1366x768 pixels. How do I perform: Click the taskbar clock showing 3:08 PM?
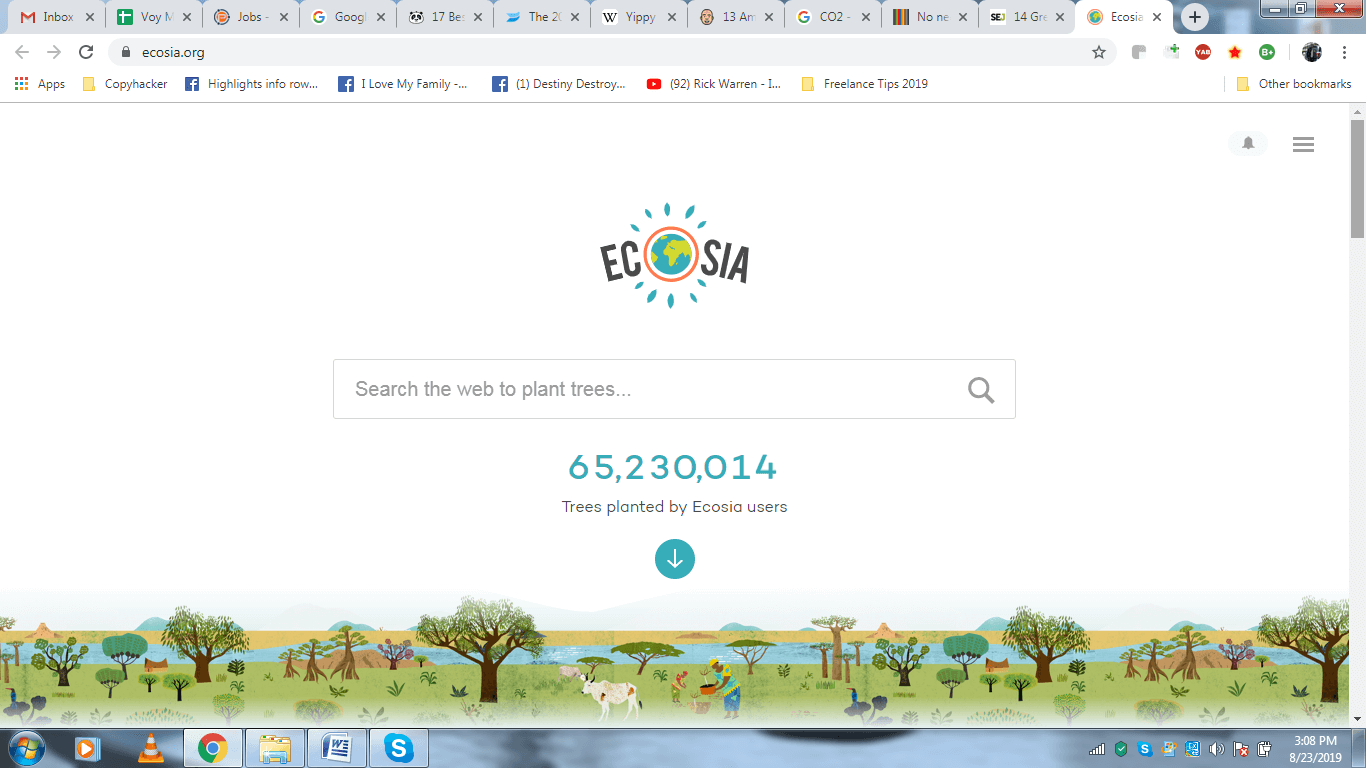1314,748
